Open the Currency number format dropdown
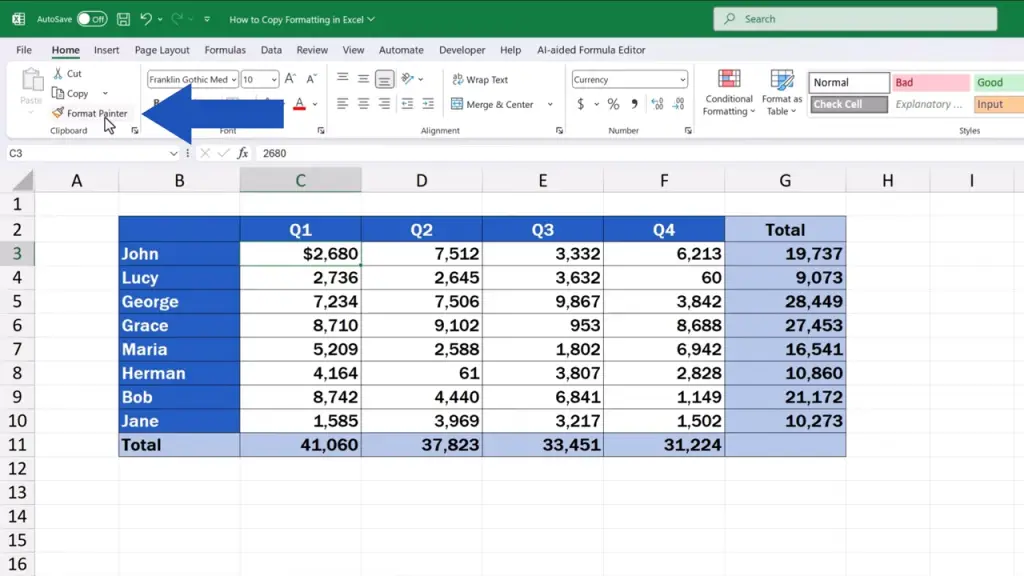Viewport: 1024px width, 576px height. [682, 80]
